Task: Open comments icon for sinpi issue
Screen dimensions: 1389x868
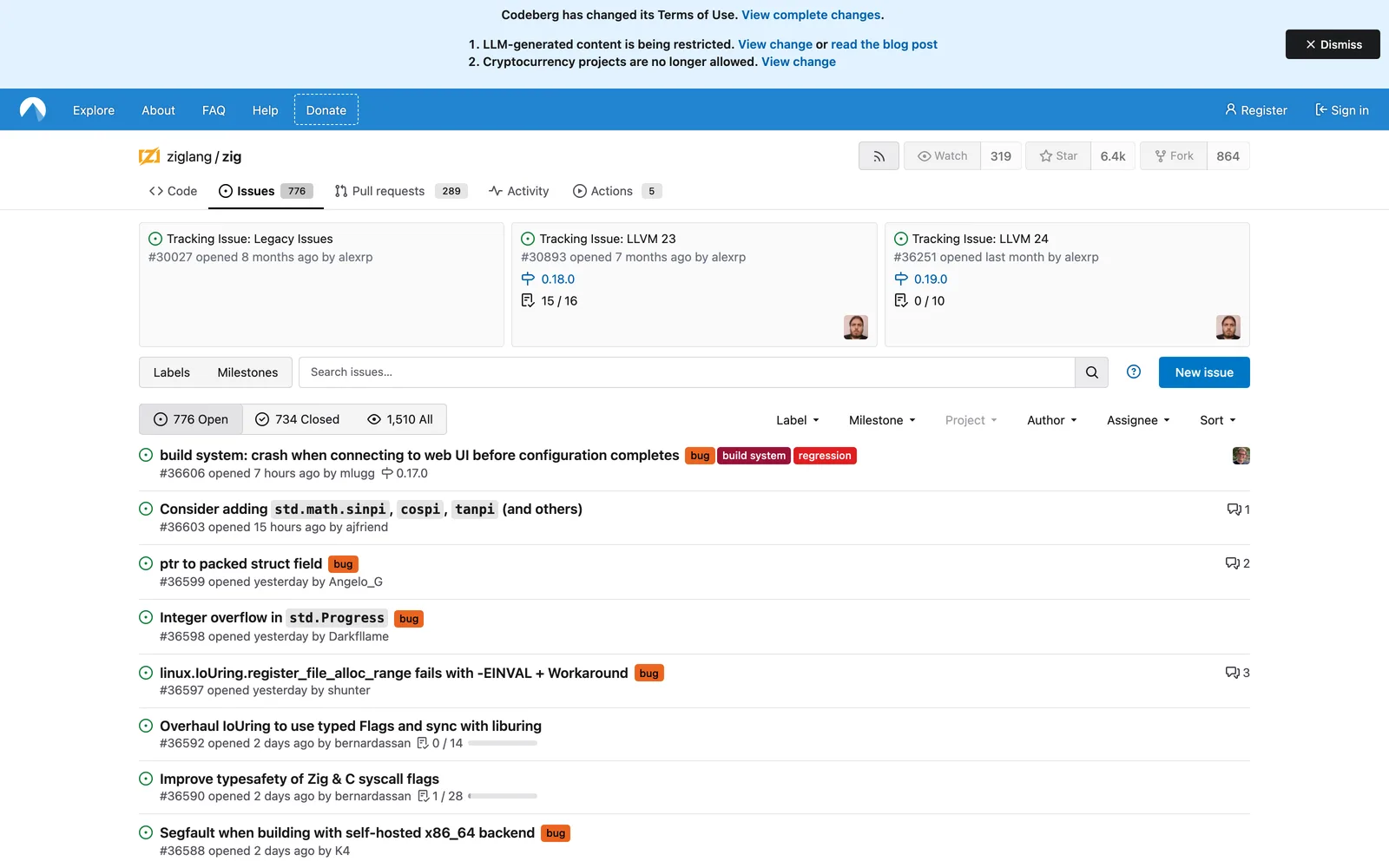Action: (1238, 510)
